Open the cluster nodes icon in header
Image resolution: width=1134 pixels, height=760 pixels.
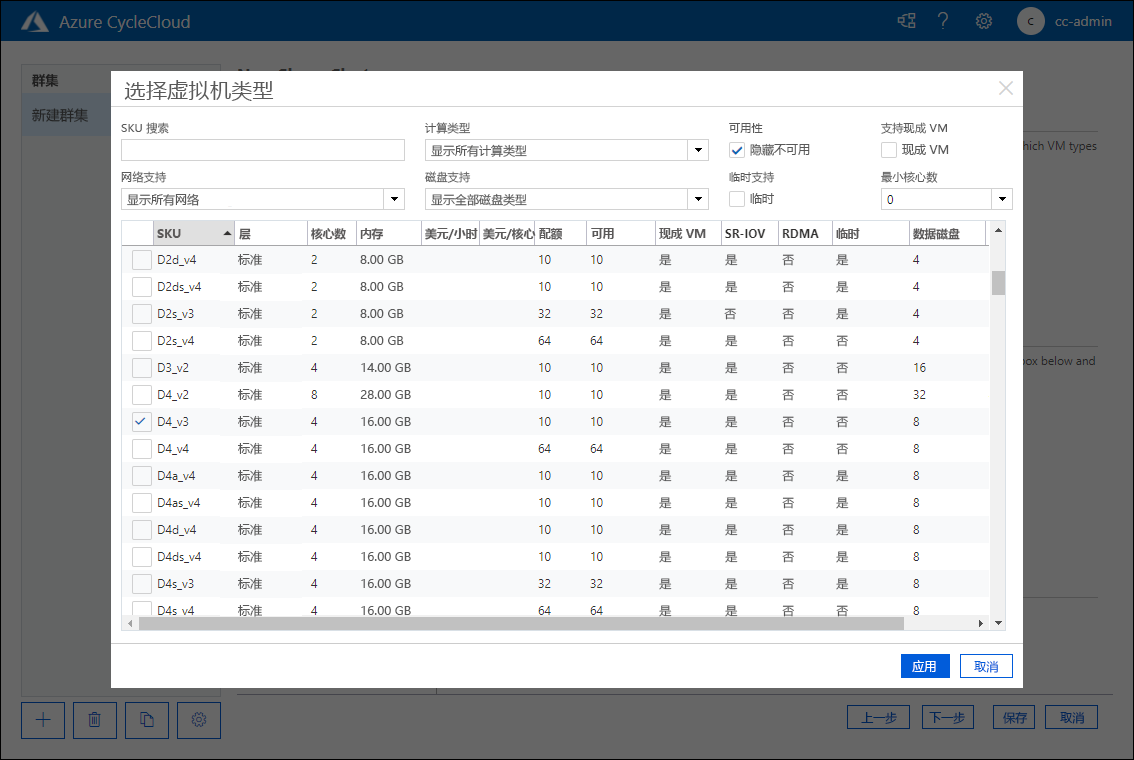(x=906, y=21)
